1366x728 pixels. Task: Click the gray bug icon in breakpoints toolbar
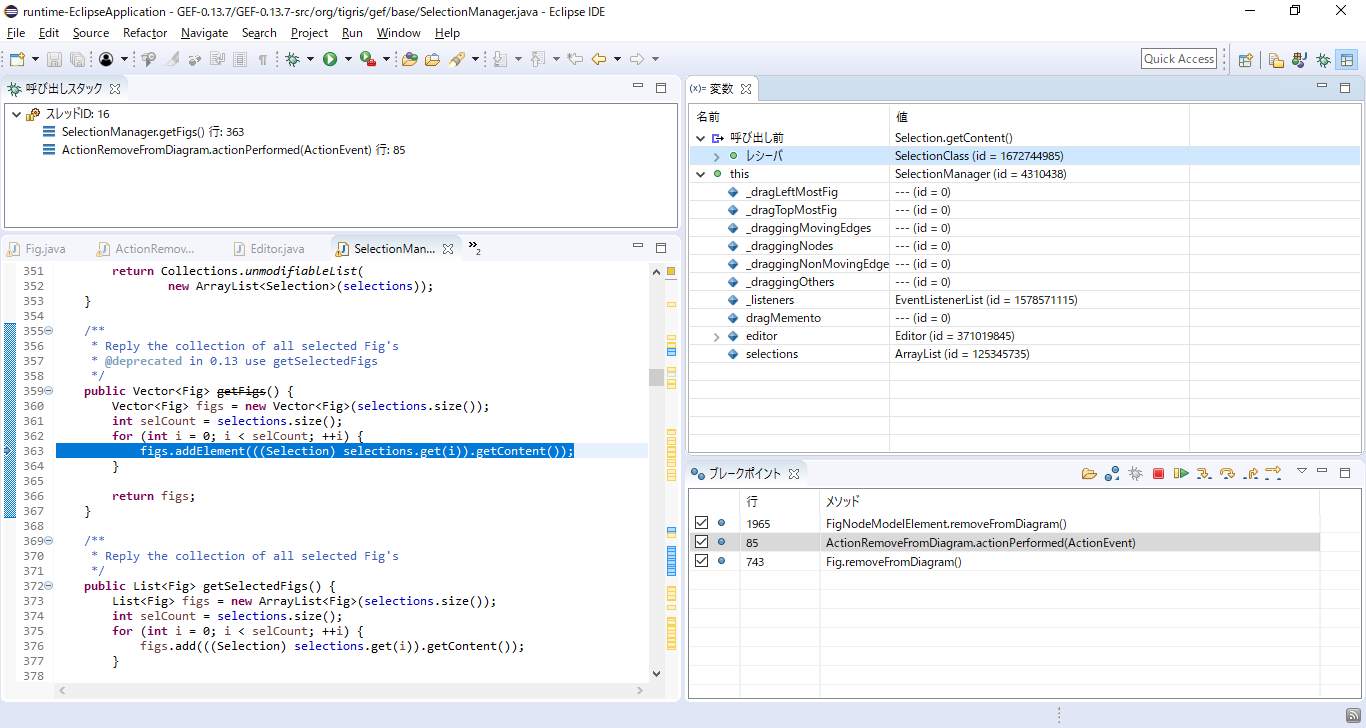point(1135,473)
